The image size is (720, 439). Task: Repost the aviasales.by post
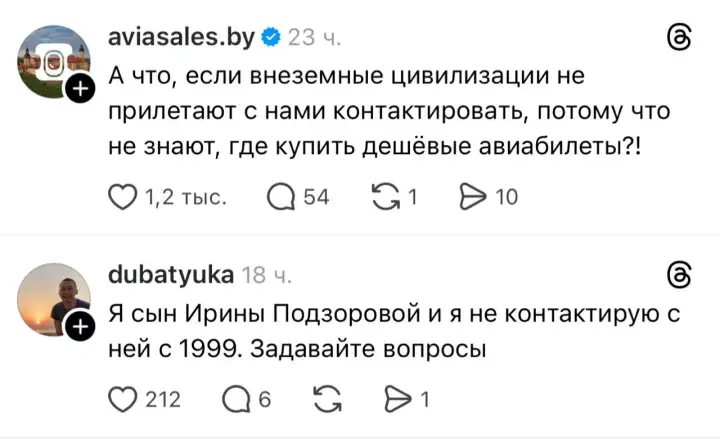coord(383,197)
